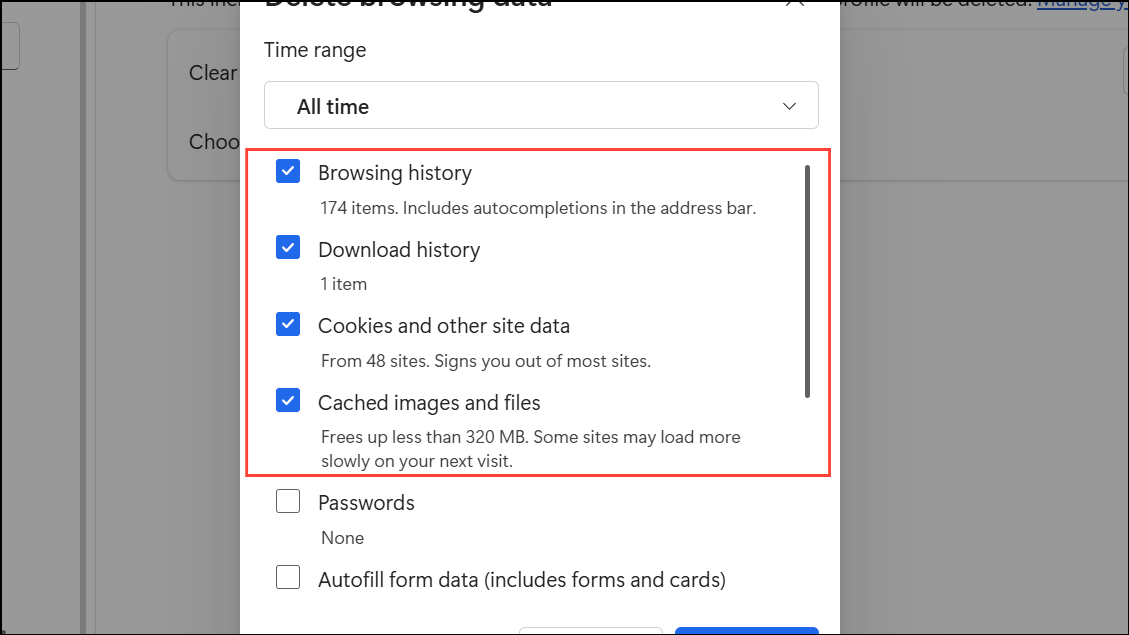Screen dimensions: 1129x635
Task: Click the 'Time range' heading label
Action: 315,50
